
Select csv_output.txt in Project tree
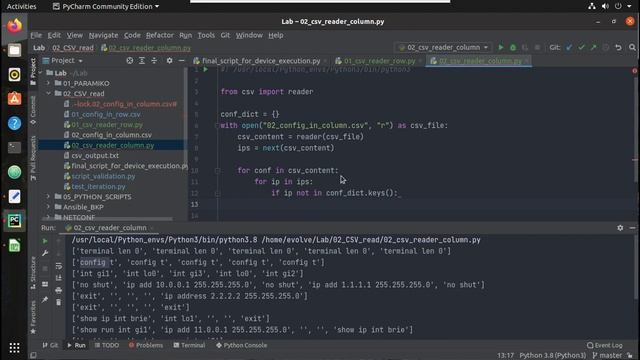pos(95,156)
